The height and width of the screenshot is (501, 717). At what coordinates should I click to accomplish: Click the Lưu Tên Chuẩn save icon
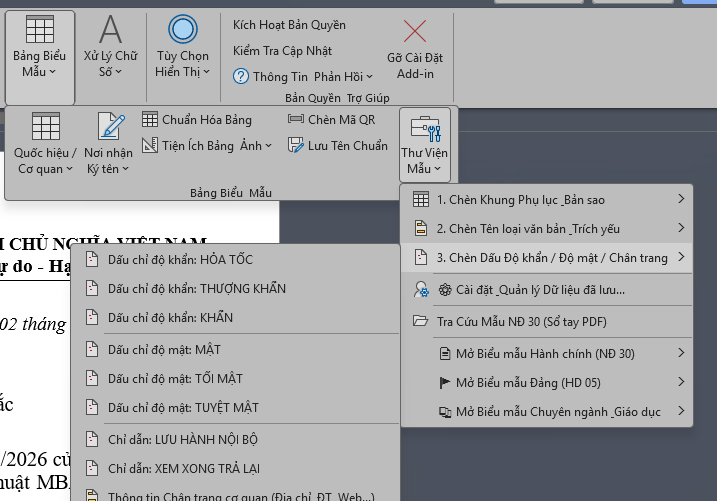pos(295,145)
